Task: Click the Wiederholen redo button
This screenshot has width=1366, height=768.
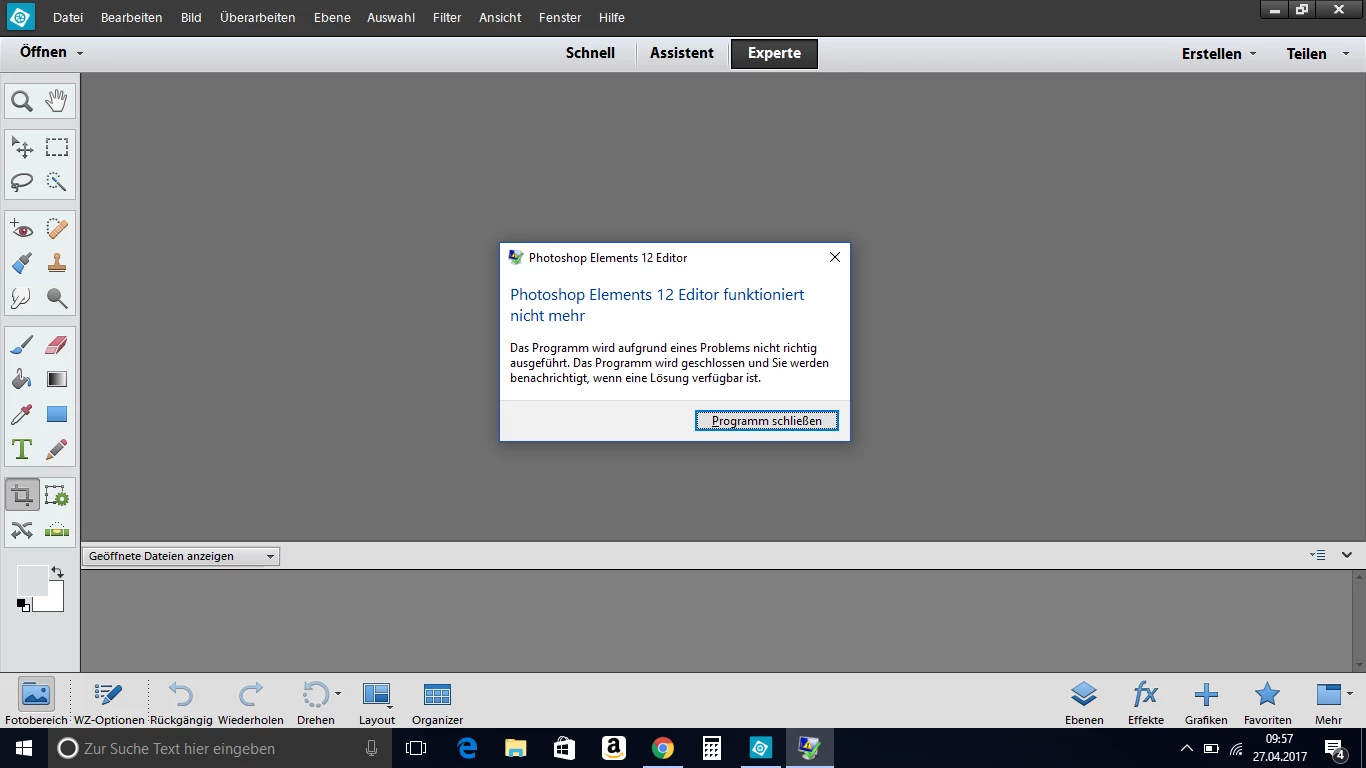Action: click(251, 702)
